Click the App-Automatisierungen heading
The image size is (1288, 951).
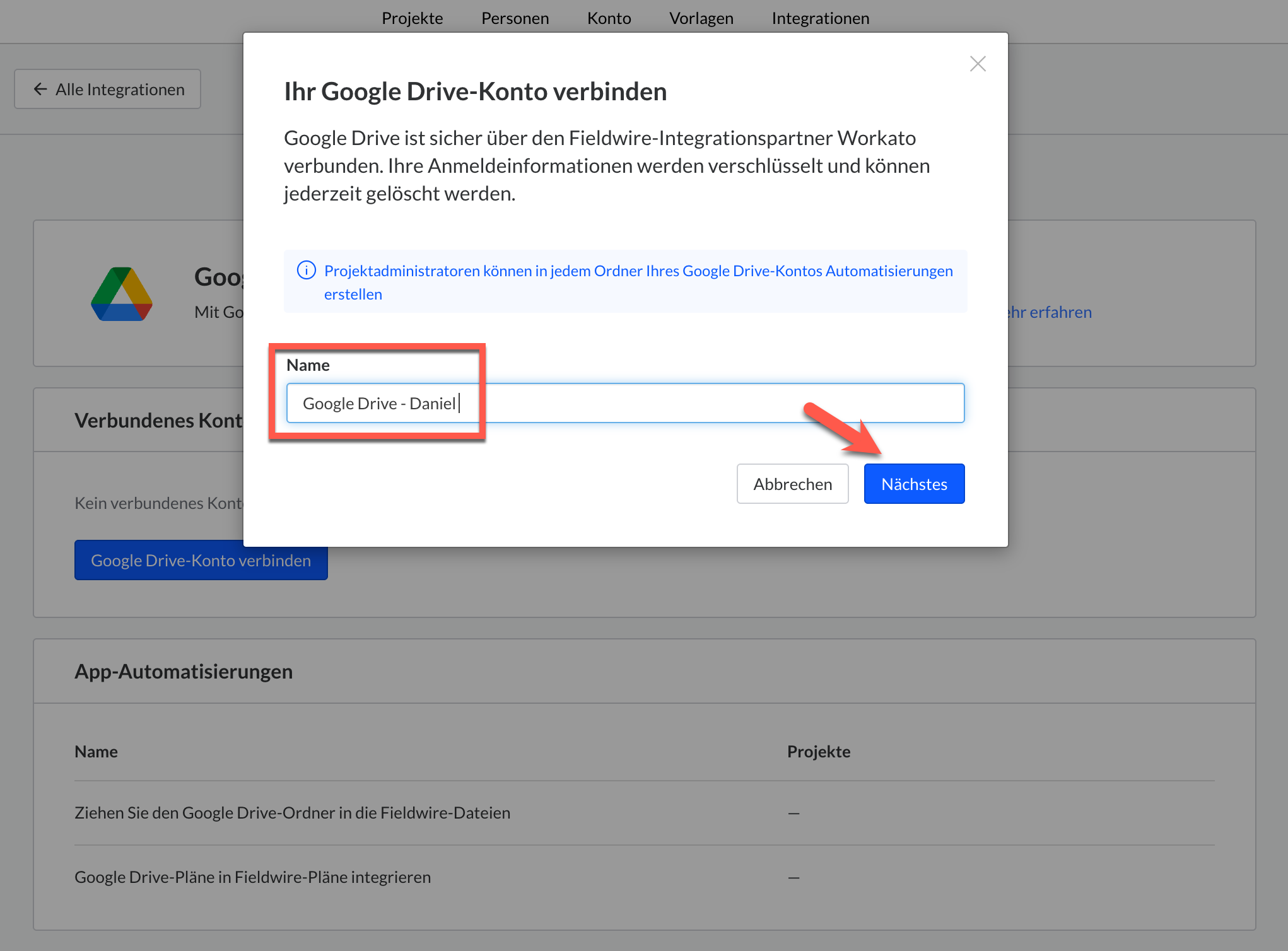coord(184,671)
